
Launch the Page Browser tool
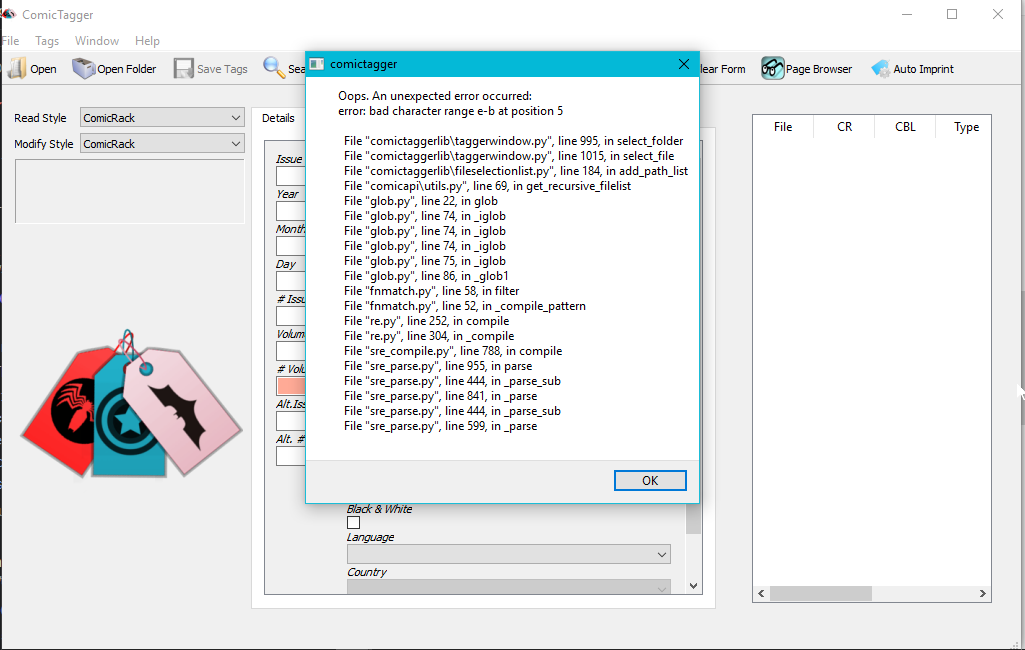tap(773, 68)
